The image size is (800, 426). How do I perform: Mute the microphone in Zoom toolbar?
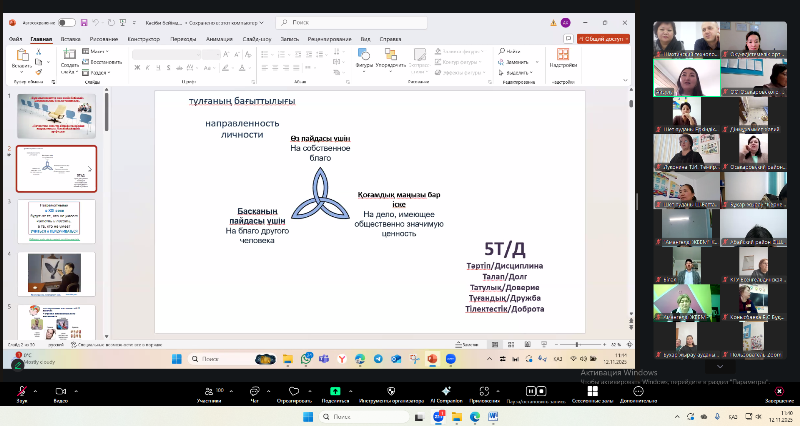[x=22, y=392]
